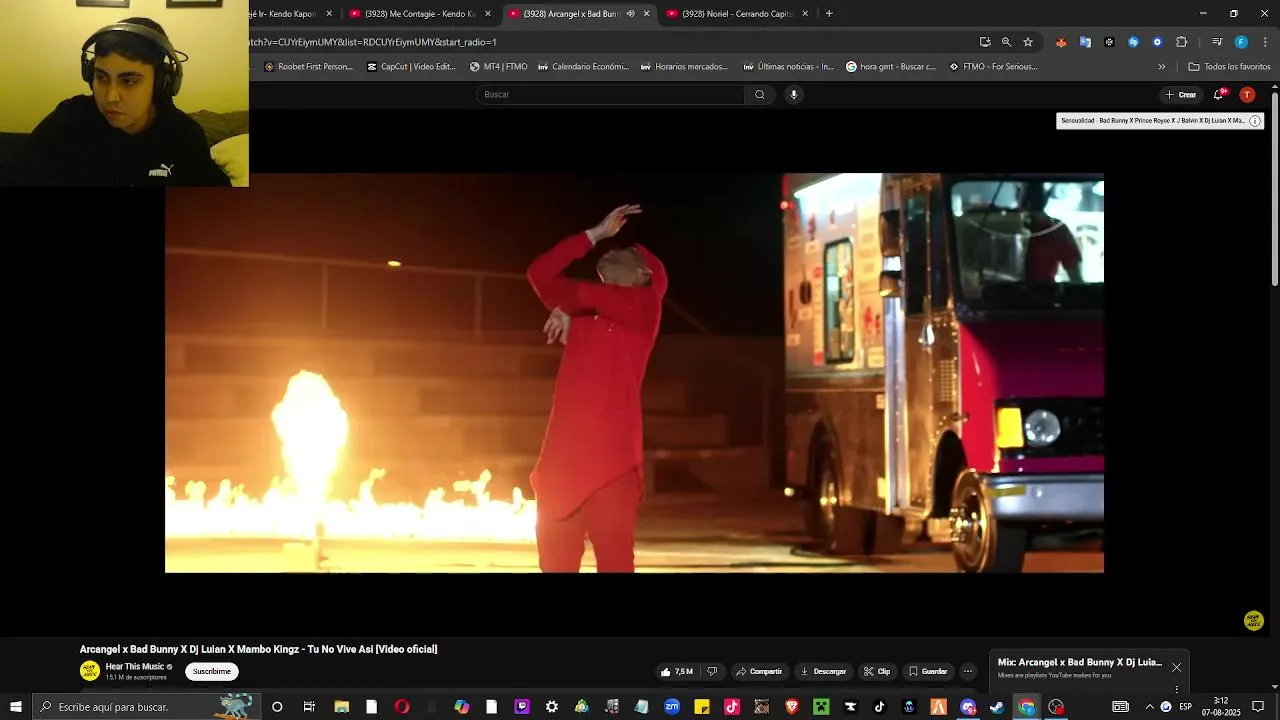
Task: Open the Mix playlist options three dots
Action: (1176, 689)
